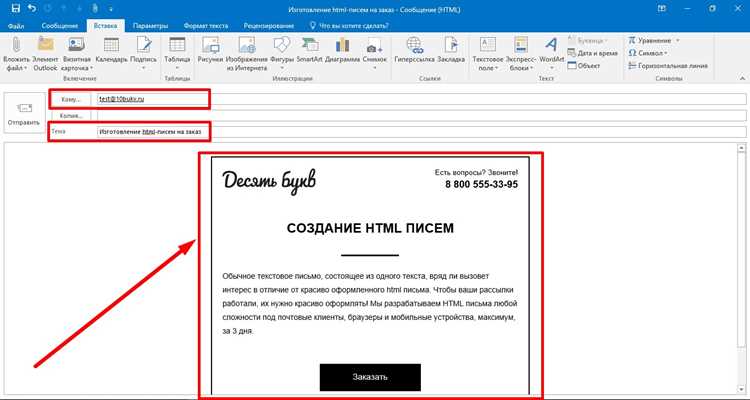Open the WordArt gallery
Viewport: 750px width, 400px height.
(551, 45)
